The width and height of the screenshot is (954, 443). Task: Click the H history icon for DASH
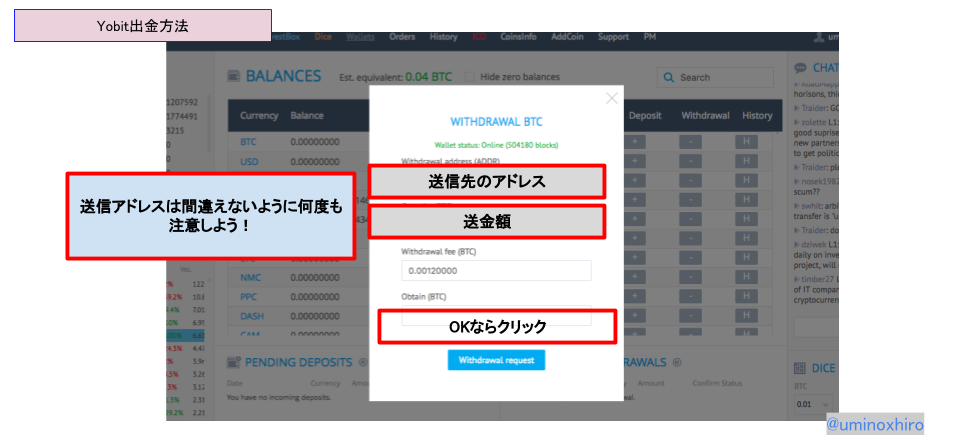coord(746,316)
